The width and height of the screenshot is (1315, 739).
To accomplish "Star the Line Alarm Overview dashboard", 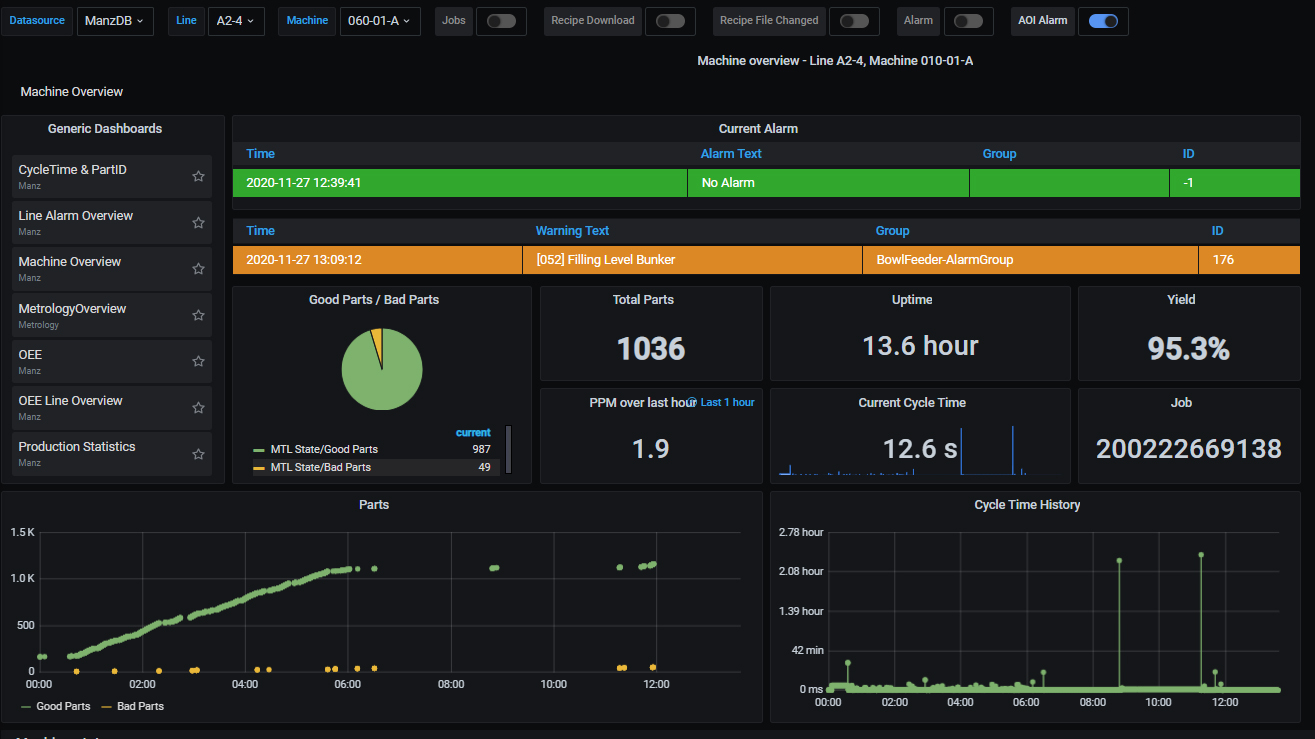I will pos(198,222).
